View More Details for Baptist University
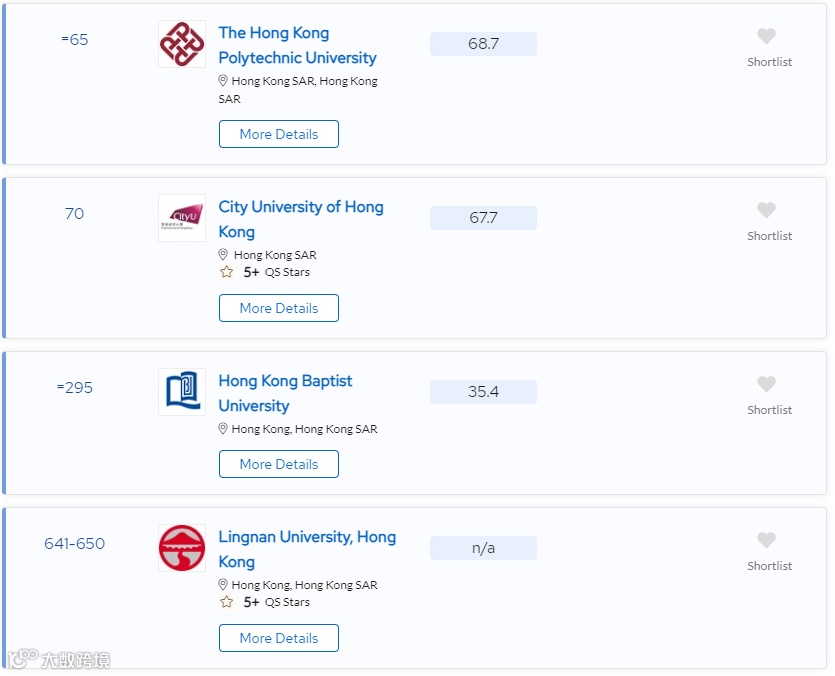This screenshot has width=835, height=676. click(x=279, y=465)
